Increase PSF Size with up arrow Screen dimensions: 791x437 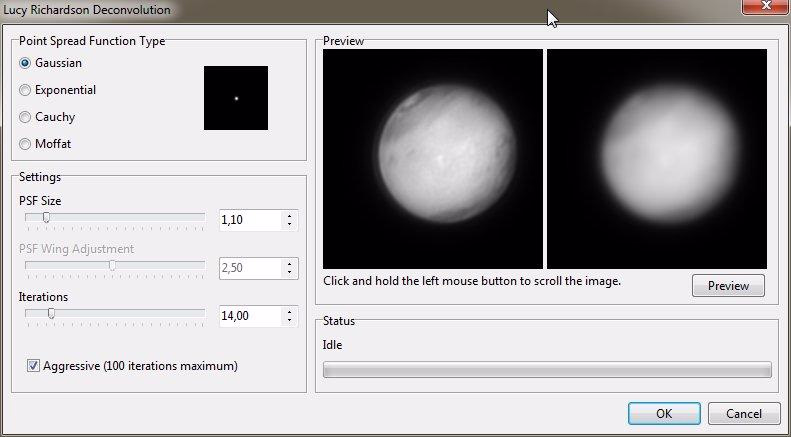tap(289, 214)
